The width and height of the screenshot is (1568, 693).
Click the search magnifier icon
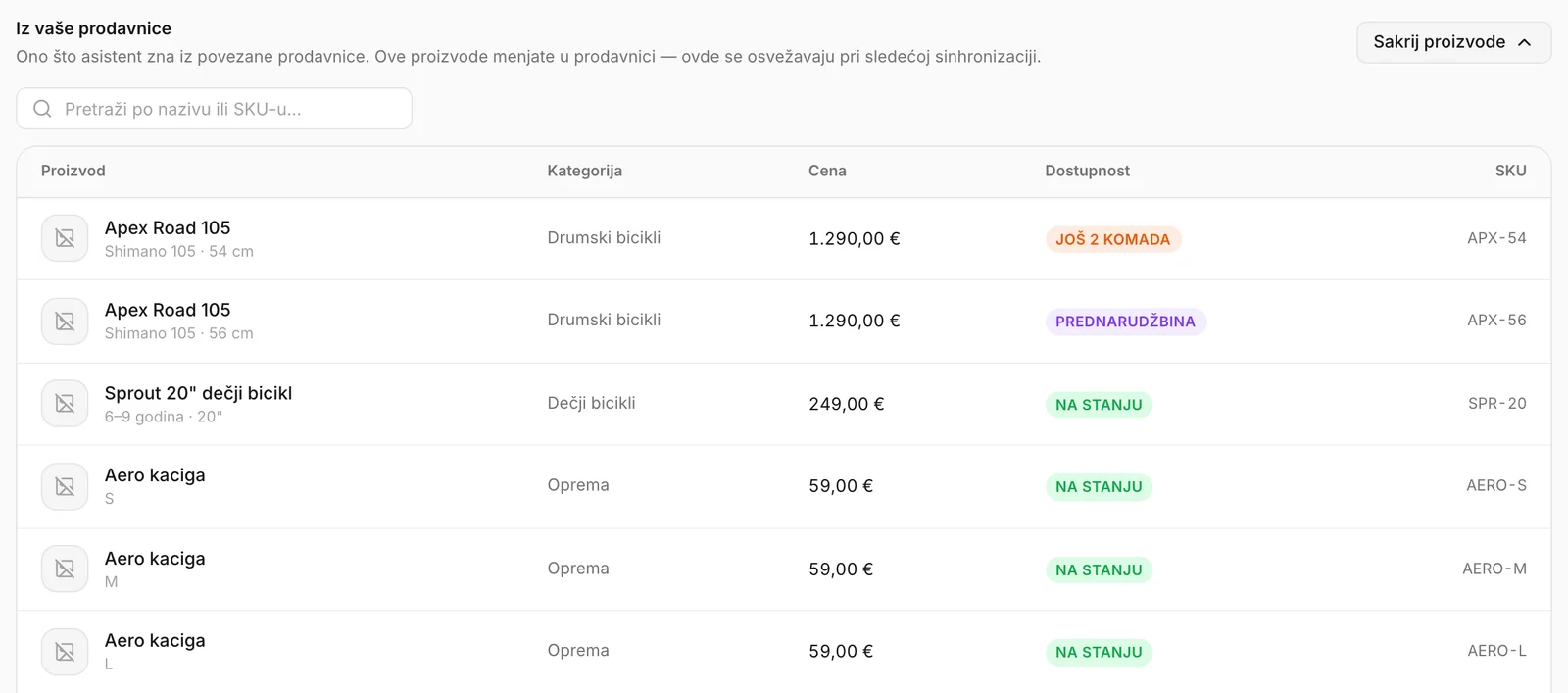point(42,109)
